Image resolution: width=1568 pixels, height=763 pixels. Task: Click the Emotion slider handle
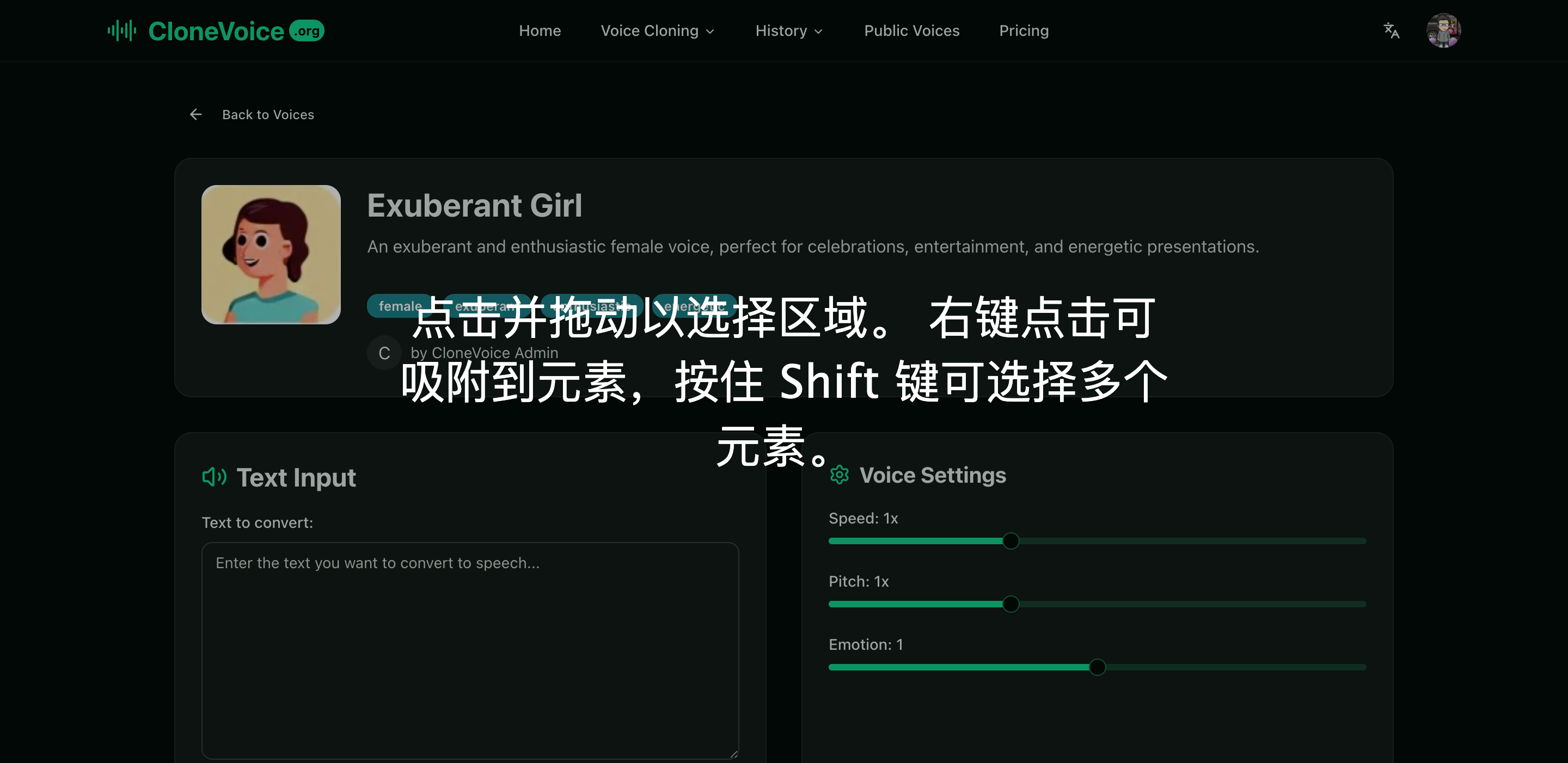click(1098, 667)
